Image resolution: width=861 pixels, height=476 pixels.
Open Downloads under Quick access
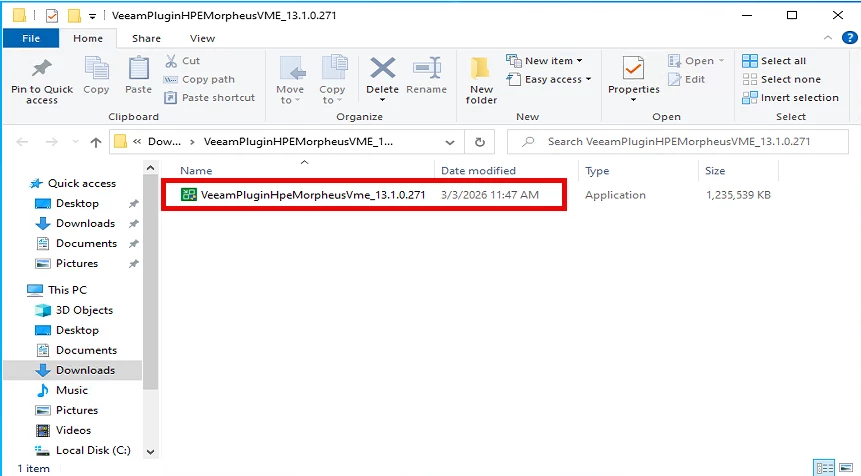pos(85,223)
